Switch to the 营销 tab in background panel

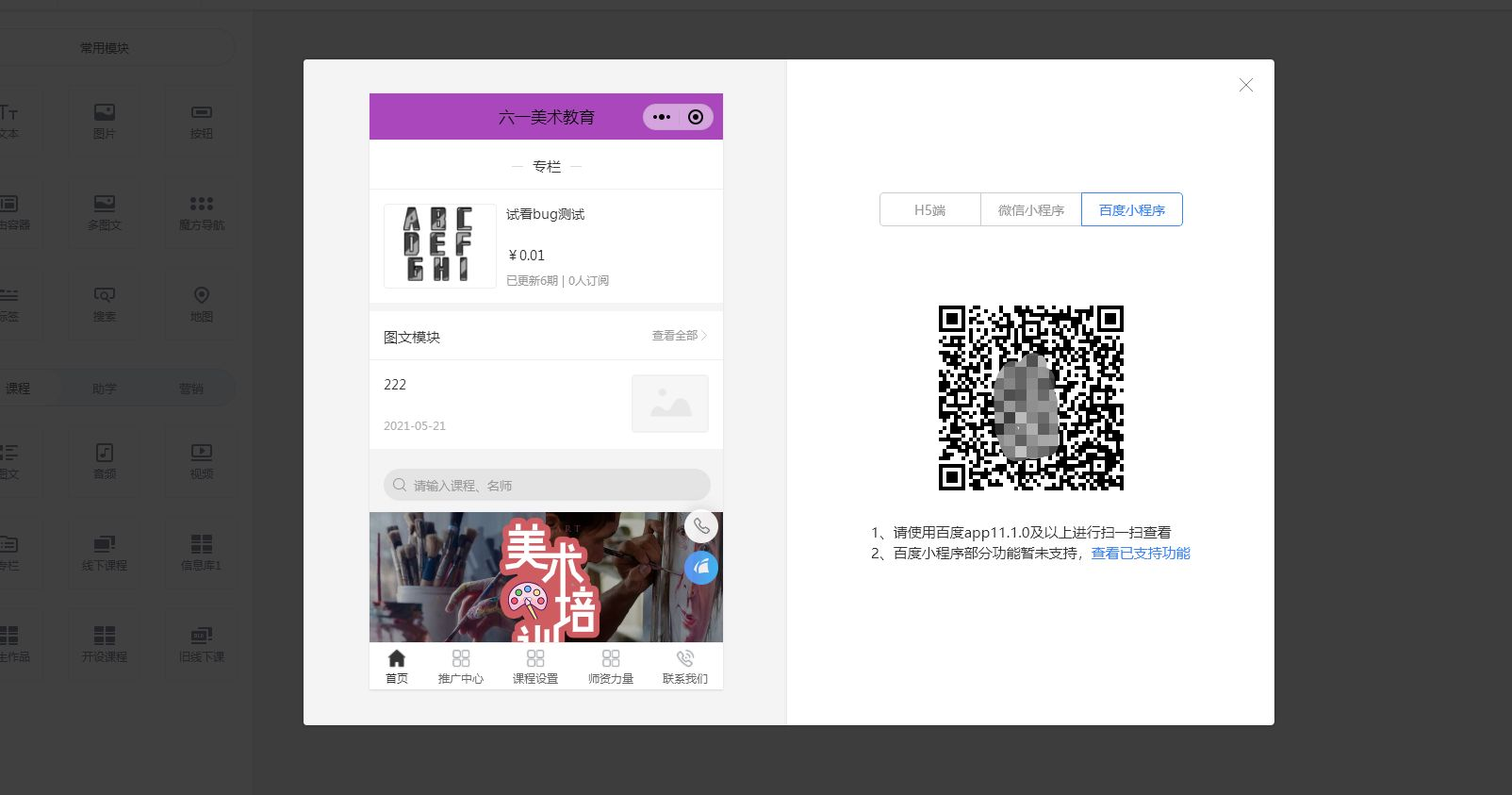pyautogui.click(x=191, y=389)
